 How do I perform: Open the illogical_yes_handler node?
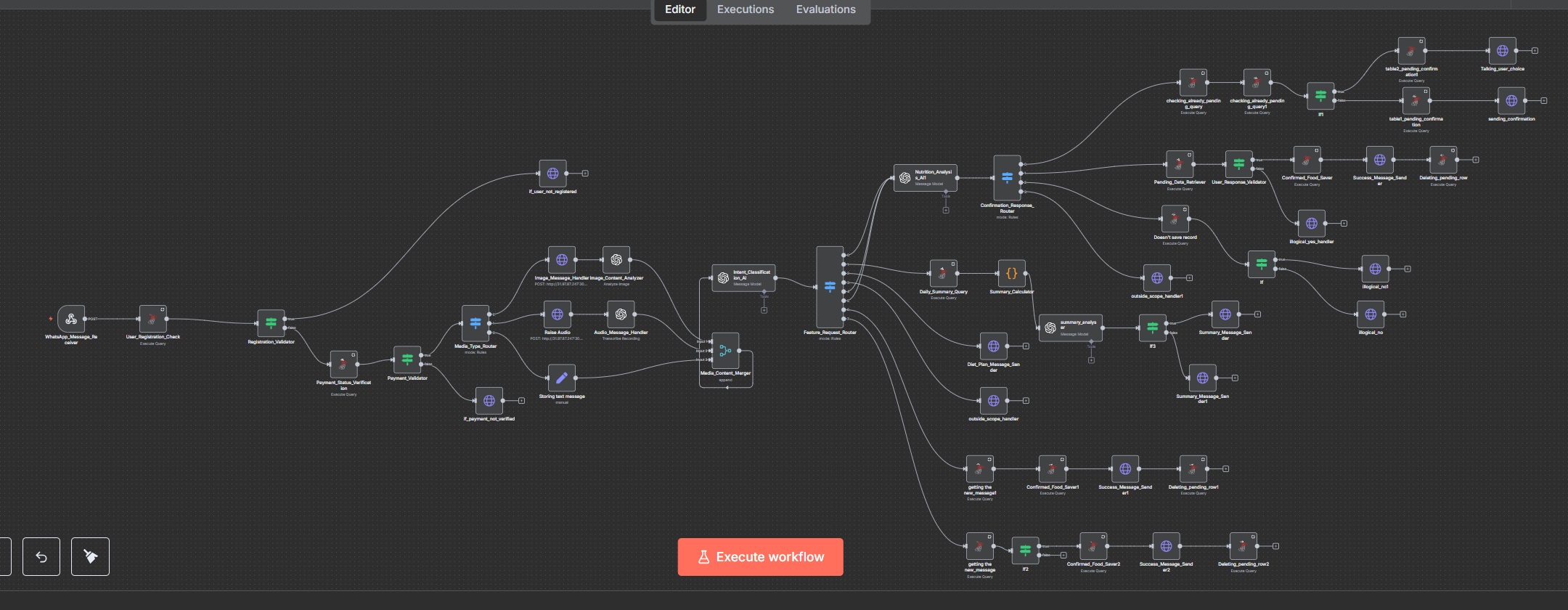[x=1311, y=224]
